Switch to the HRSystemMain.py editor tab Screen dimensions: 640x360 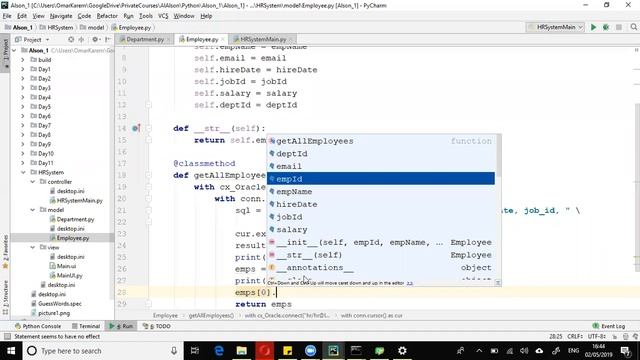tap(263, 39)
